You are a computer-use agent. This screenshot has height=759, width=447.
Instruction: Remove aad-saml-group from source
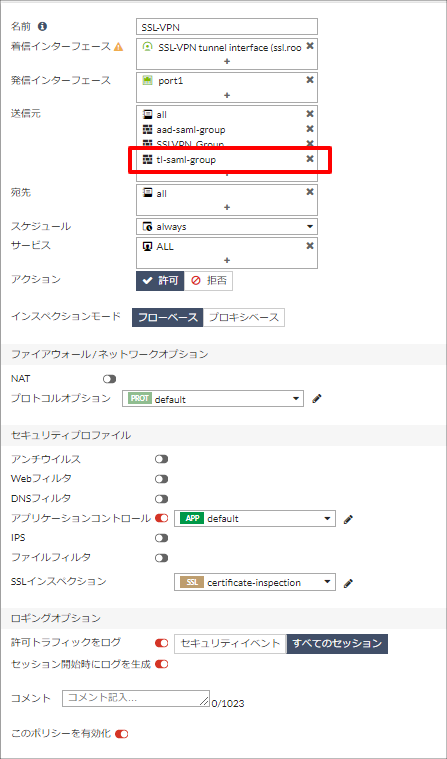pyautogui.click(x=309, y=129)
